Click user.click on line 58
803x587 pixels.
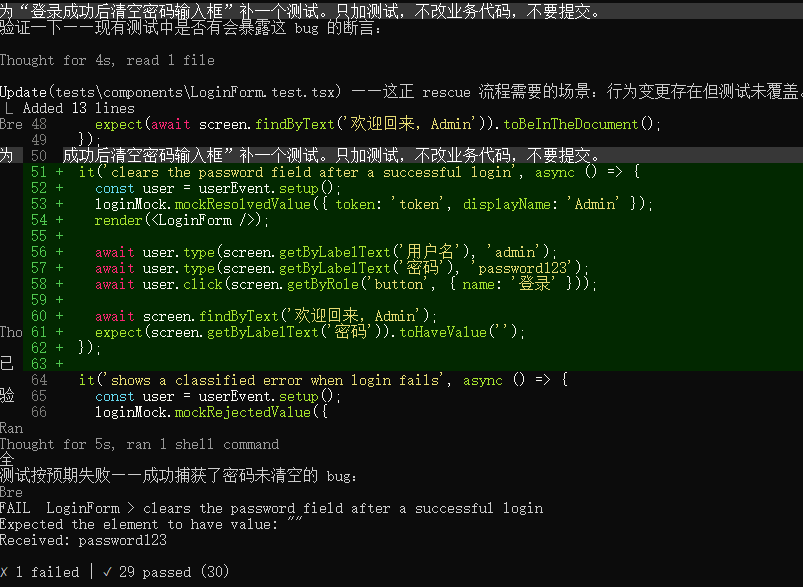point(182,284)
